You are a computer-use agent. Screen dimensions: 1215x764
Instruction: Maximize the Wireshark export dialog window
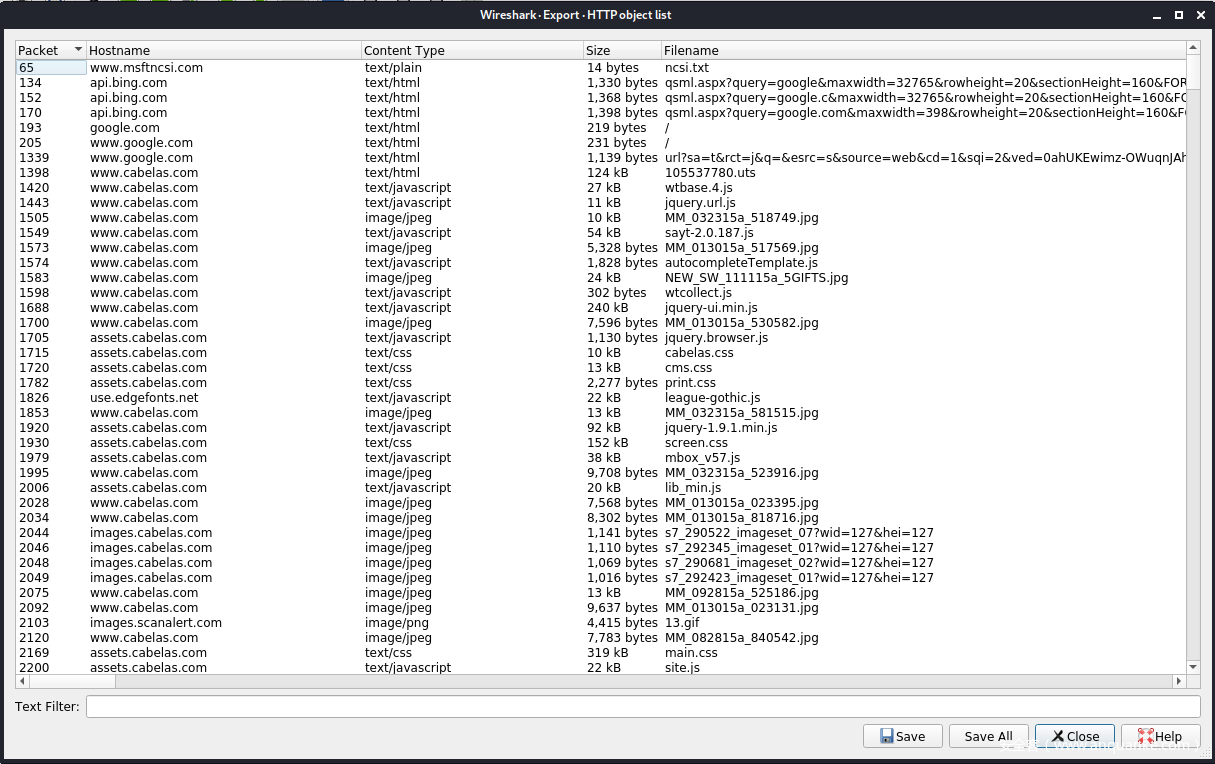pos(1179,15)
